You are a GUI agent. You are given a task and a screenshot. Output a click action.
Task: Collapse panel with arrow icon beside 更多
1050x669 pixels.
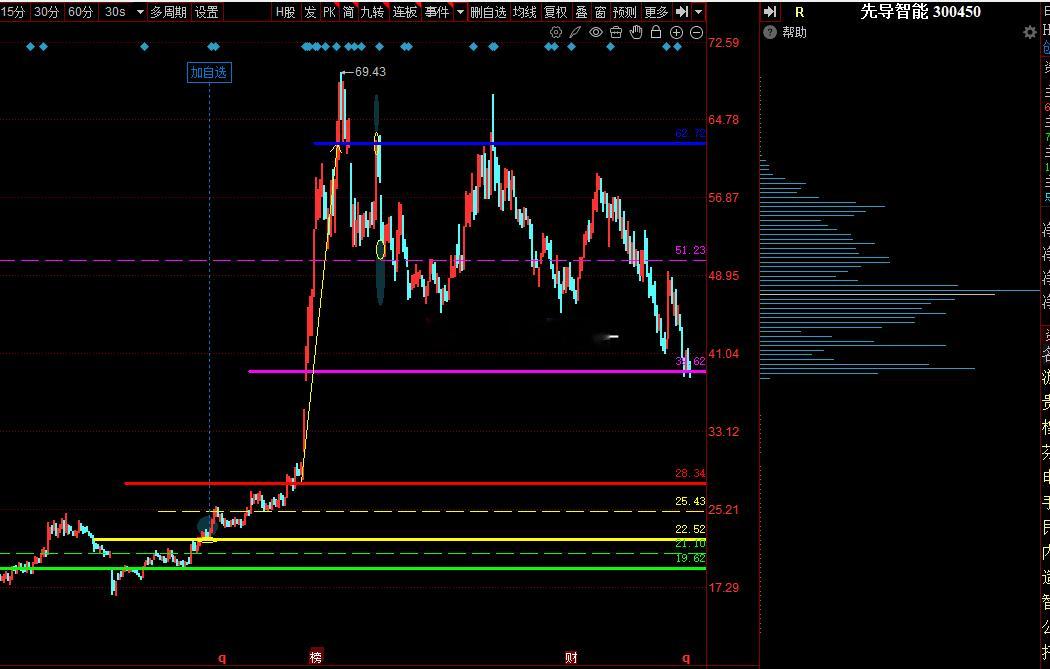click(x=681, y=11)
